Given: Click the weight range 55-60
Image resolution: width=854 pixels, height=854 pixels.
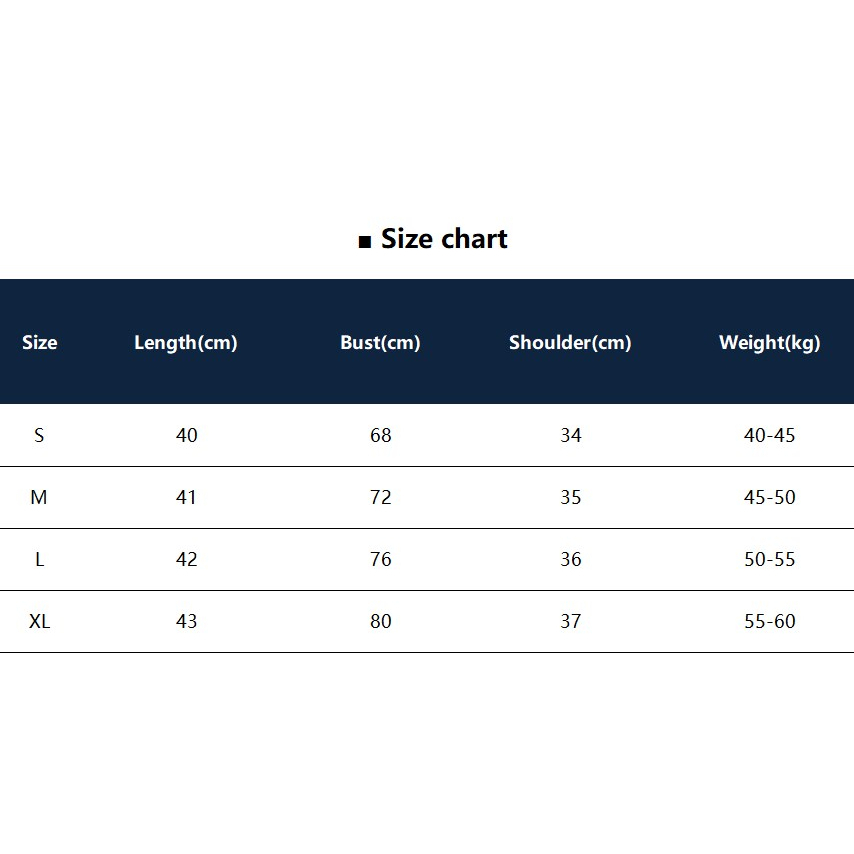Looking at the screenshot, I should [x=770, y=621].
